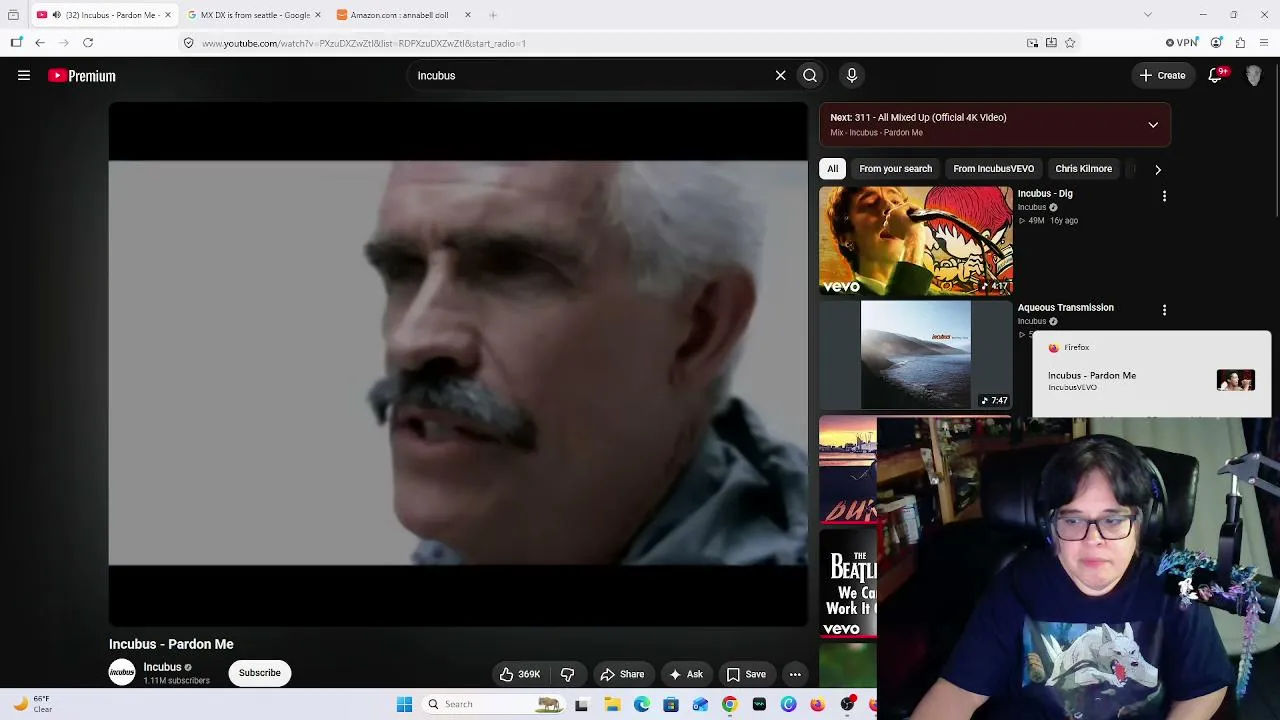This screenshot has width=1280, height=720.
Task: Play the Aqueous Transmission thumbnail
Action: 916,355
